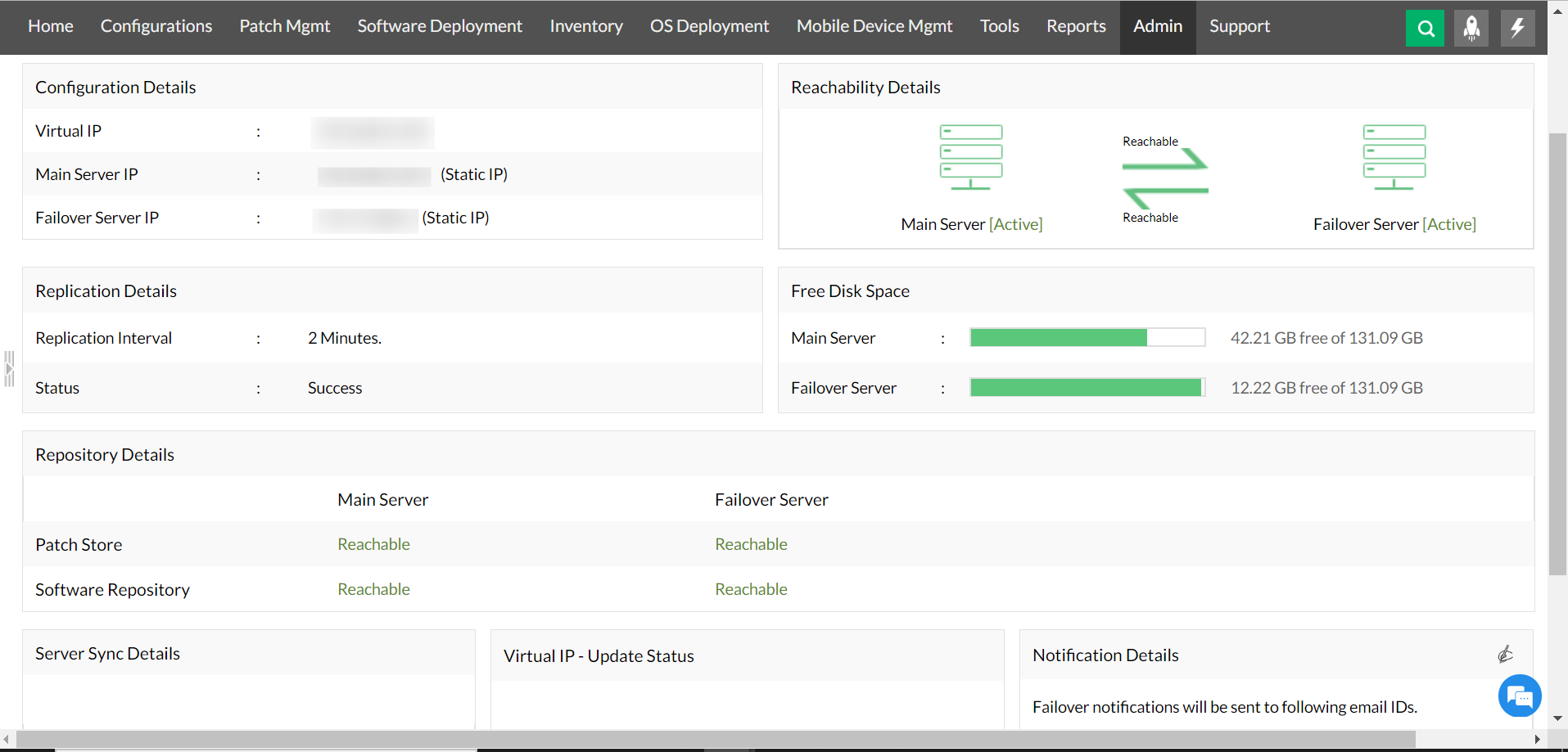Image resolution: width=1568 pixels, height=752 pixels.
Task: Go to the Reports section
Action: (x=1075, y=26)
